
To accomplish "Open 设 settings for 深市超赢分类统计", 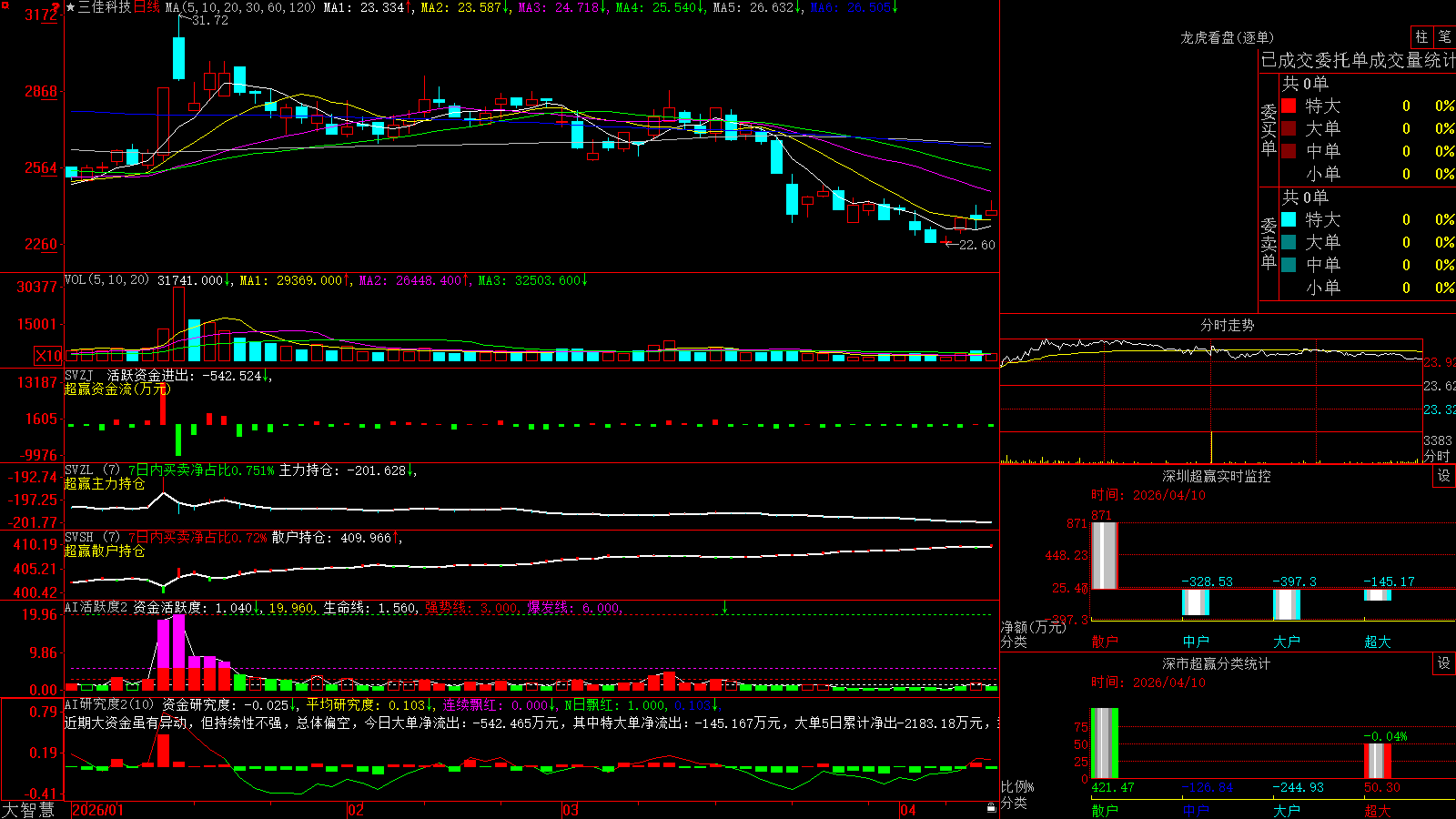I will pos(1444,663).
